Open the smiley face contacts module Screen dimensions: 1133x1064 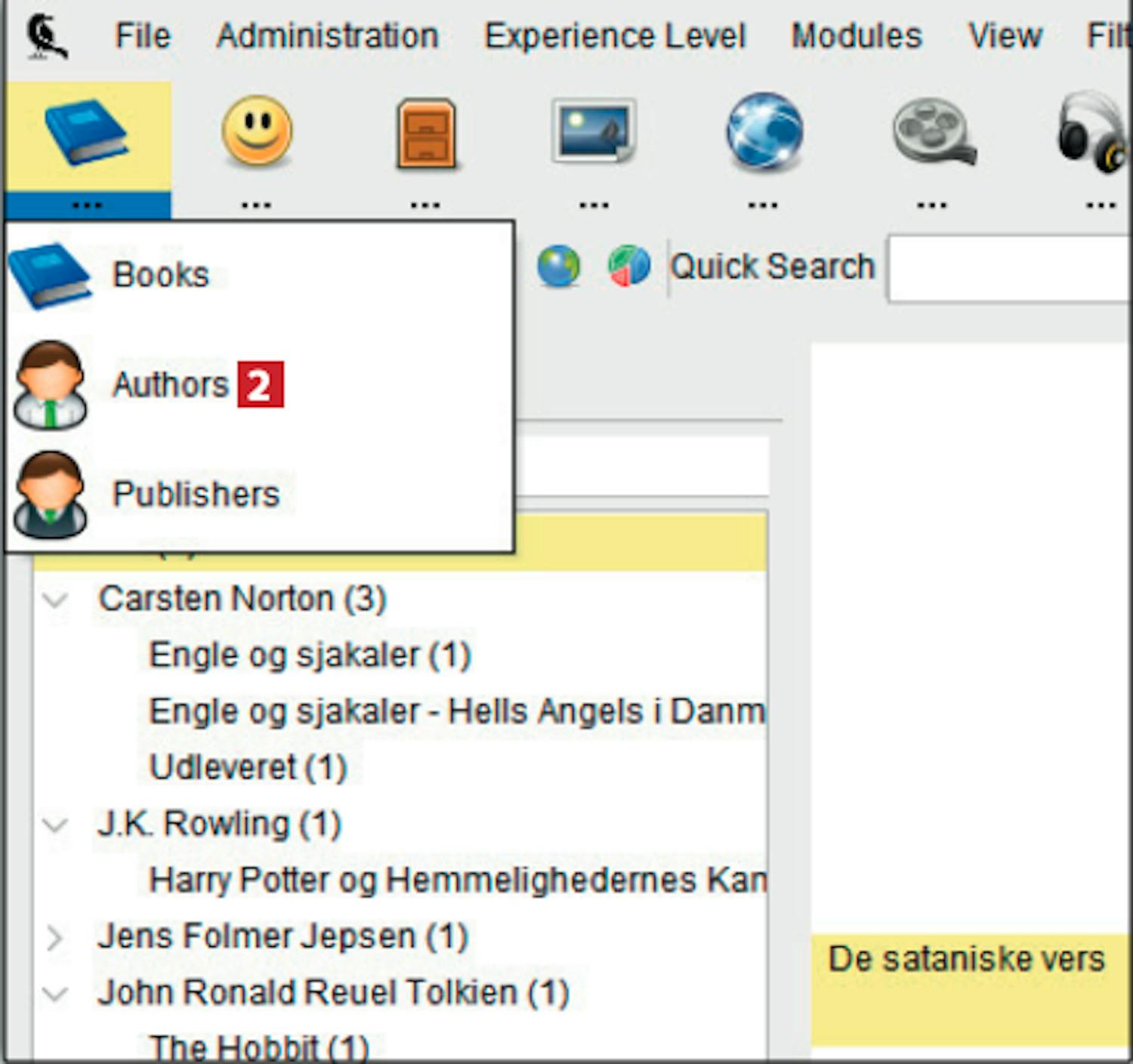coord(257,131)
